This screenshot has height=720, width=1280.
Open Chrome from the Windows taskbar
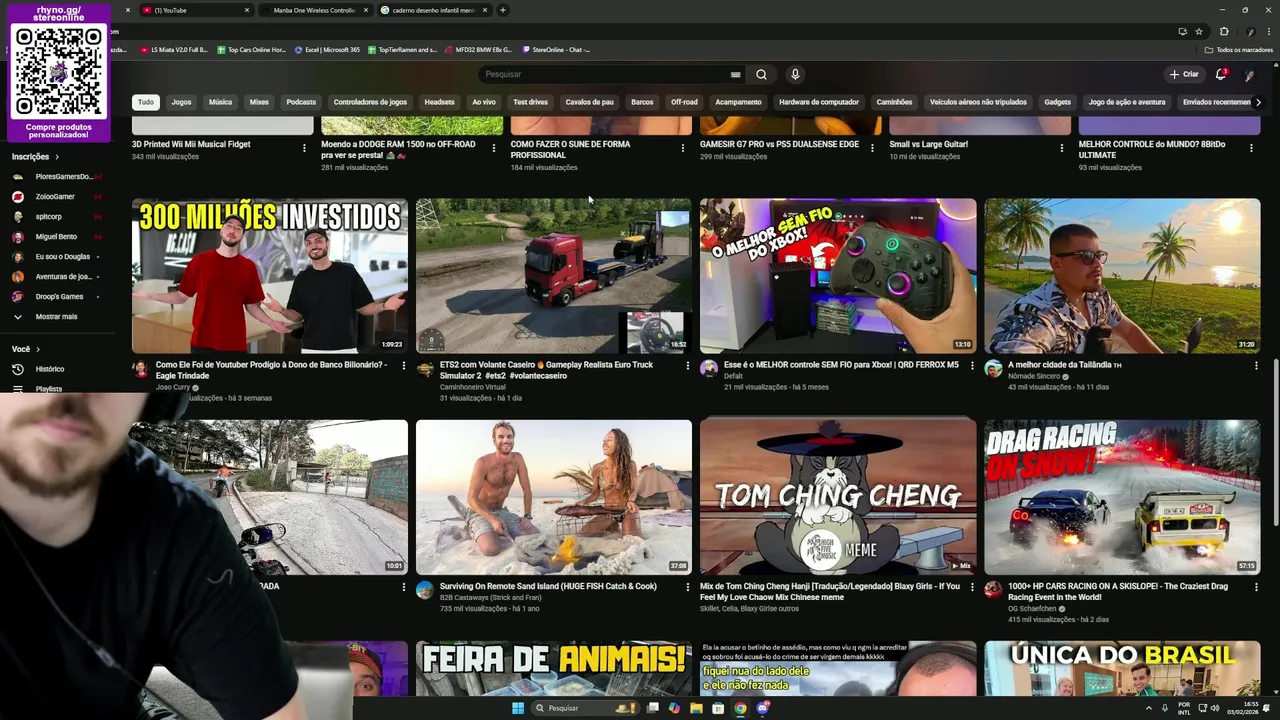(x=740, y=708)
